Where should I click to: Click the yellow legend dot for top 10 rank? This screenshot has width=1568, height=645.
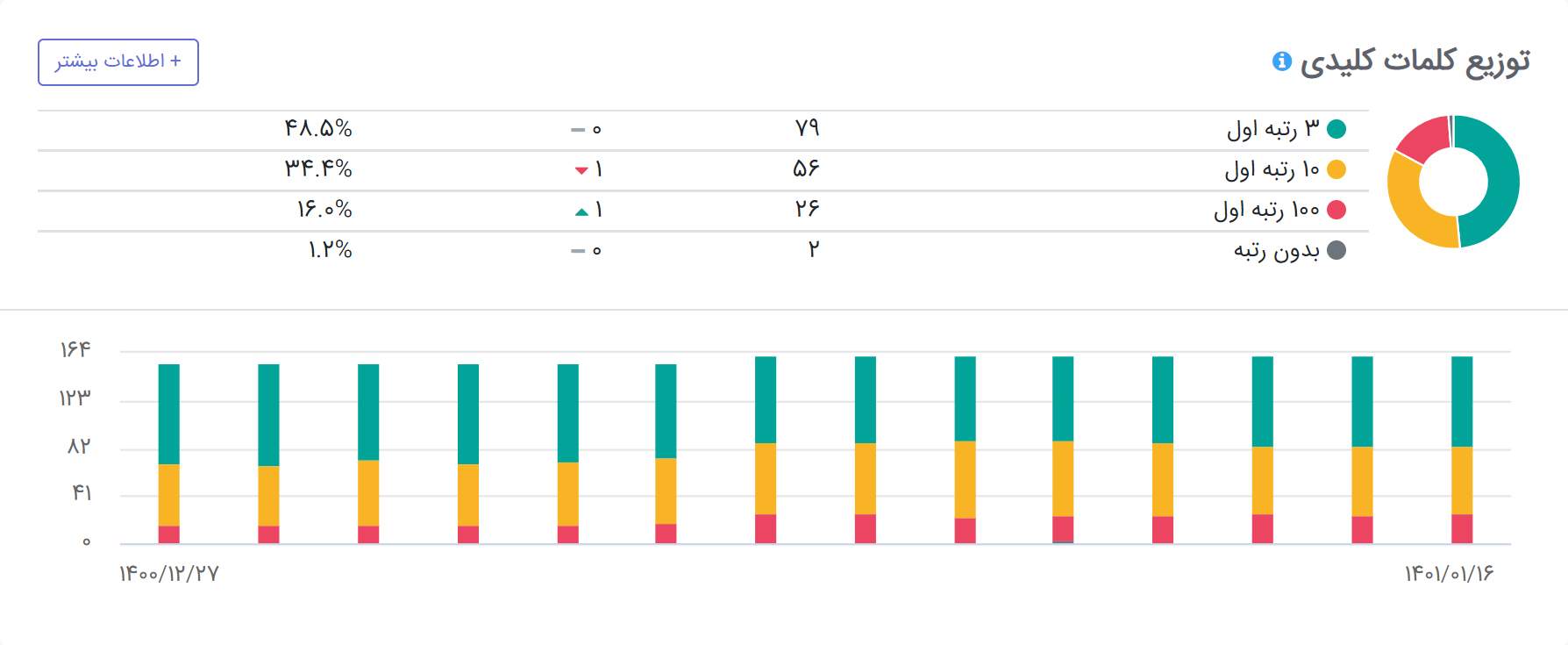click(1336, 169)
